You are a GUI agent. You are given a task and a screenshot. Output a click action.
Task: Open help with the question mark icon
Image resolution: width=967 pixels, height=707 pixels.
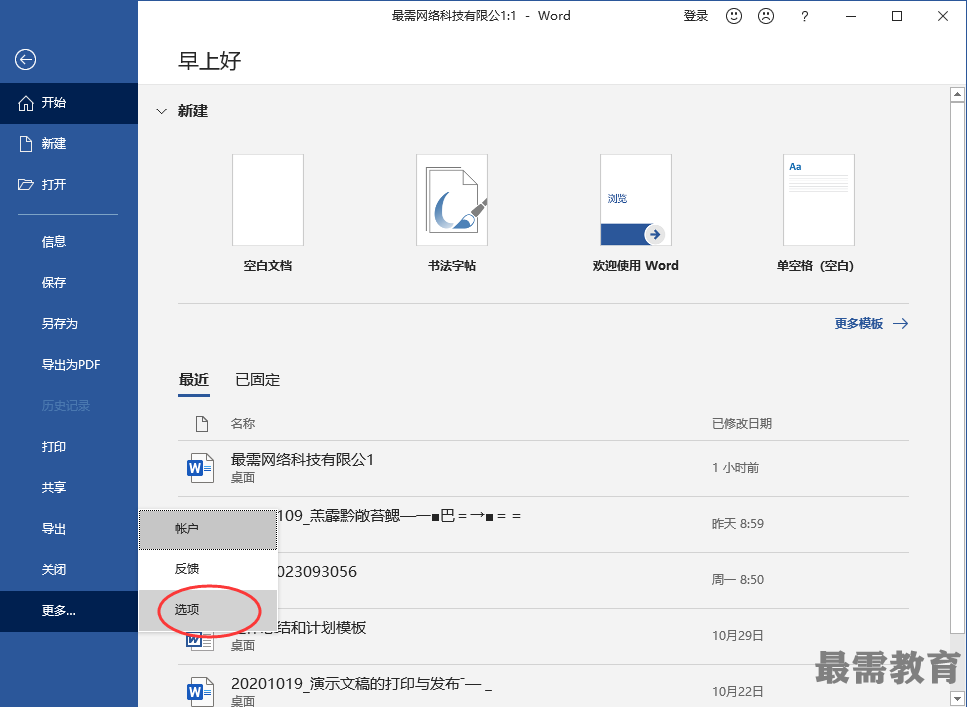click(x=804, y=17)
